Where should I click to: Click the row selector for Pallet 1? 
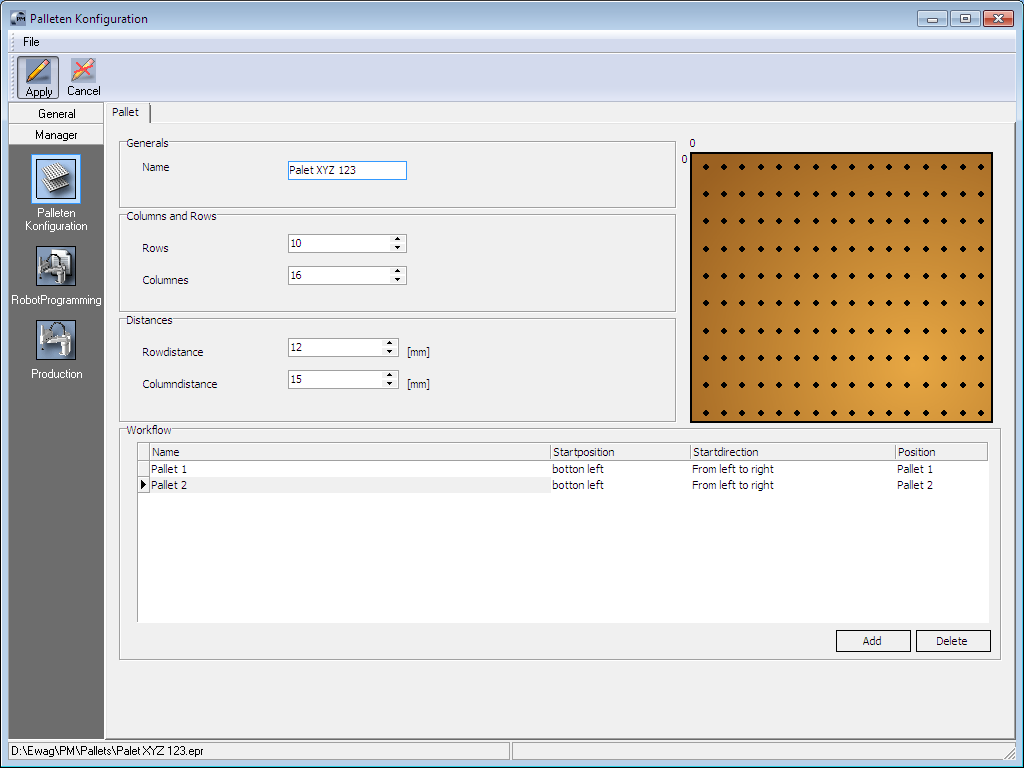point(144,469)
